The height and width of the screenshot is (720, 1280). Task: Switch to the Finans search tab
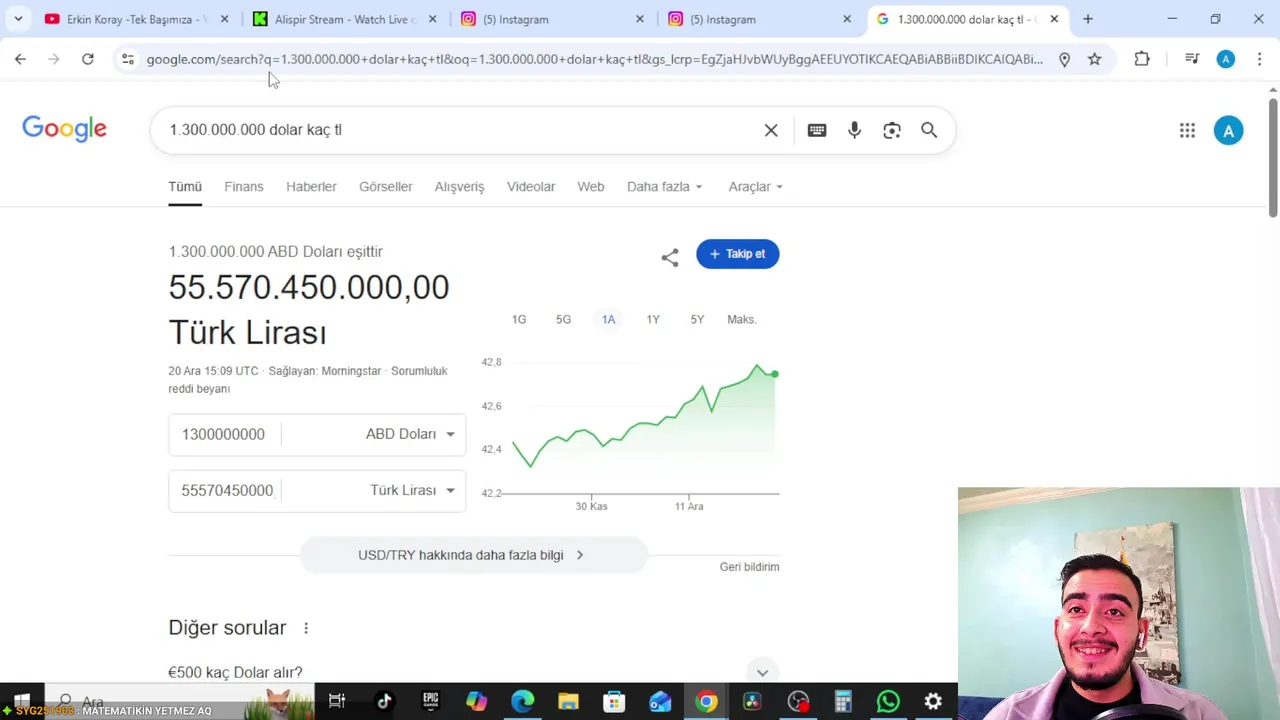[244, 187]
